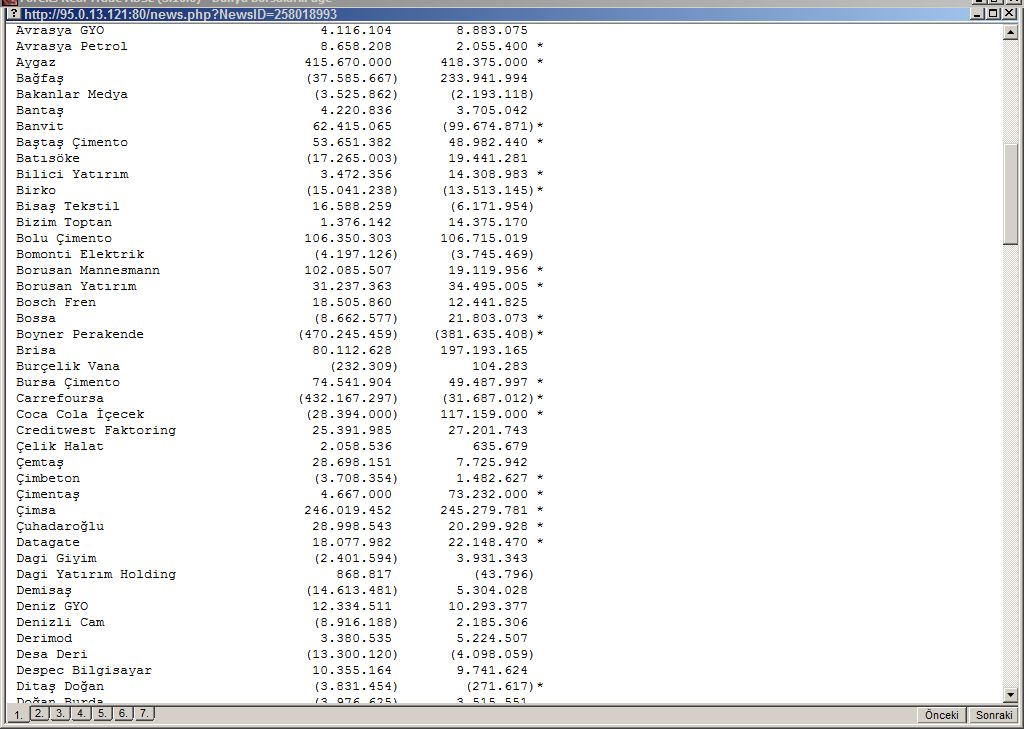The height and width of the screenshot is (729, 1024).
Task: Select the Çimentaş row name
Action: 48,494
